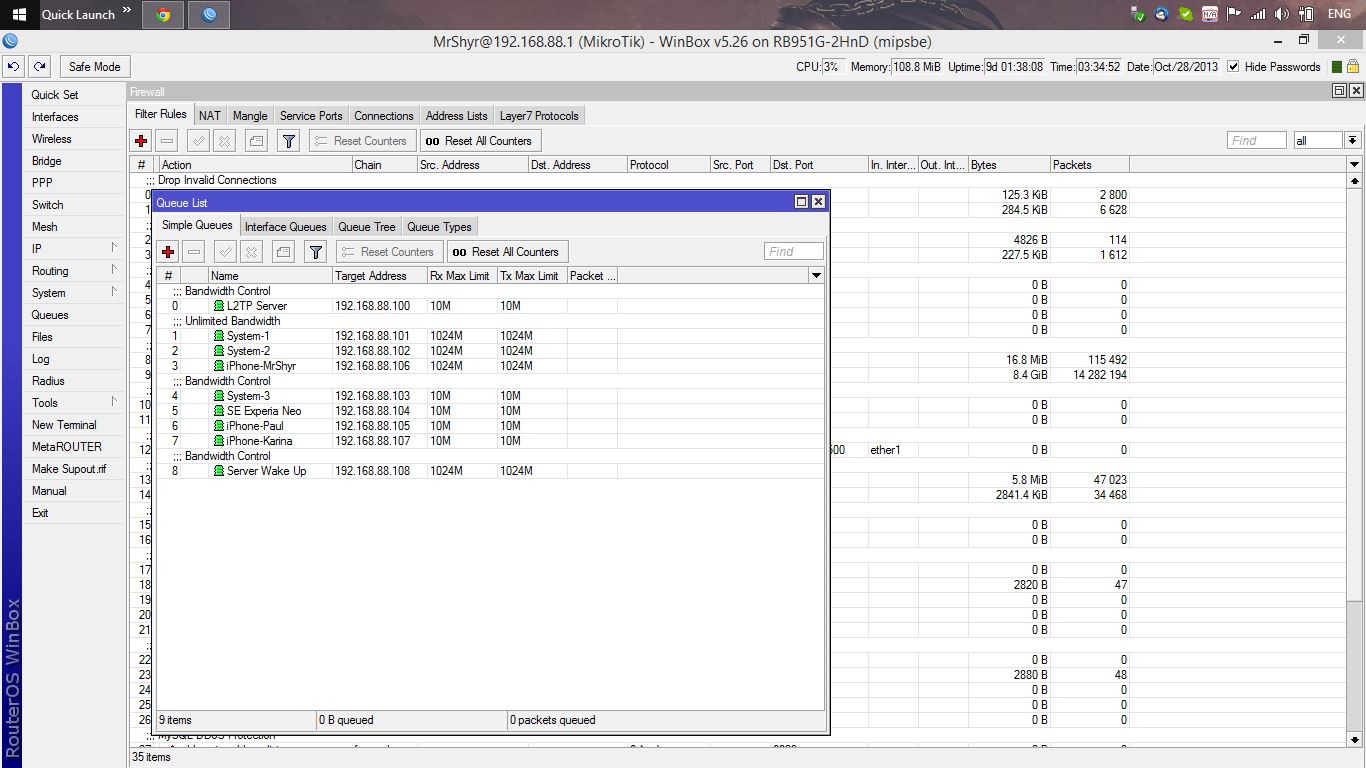This screenshot has width=1366, height=768.
Task: Click the Action Center flag tray icon
Action: point(1234,14)
